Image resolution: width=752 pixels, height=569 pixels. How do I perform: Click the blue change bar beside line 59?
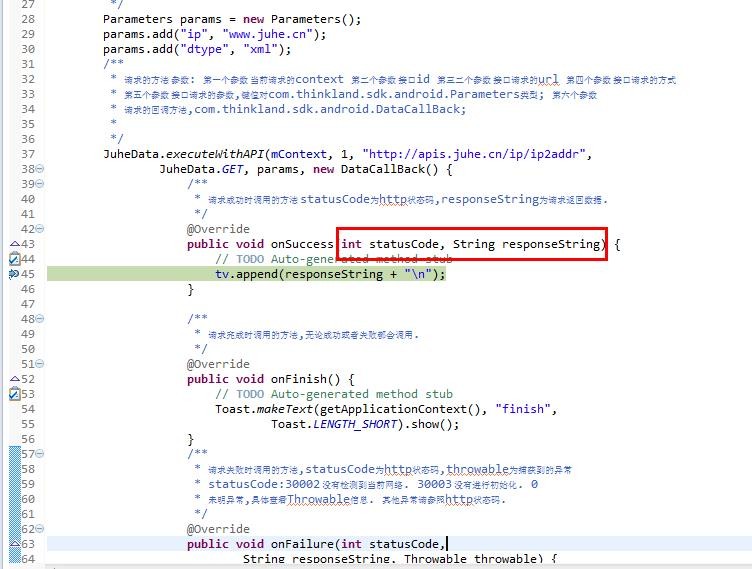click(x=15, y=484)
